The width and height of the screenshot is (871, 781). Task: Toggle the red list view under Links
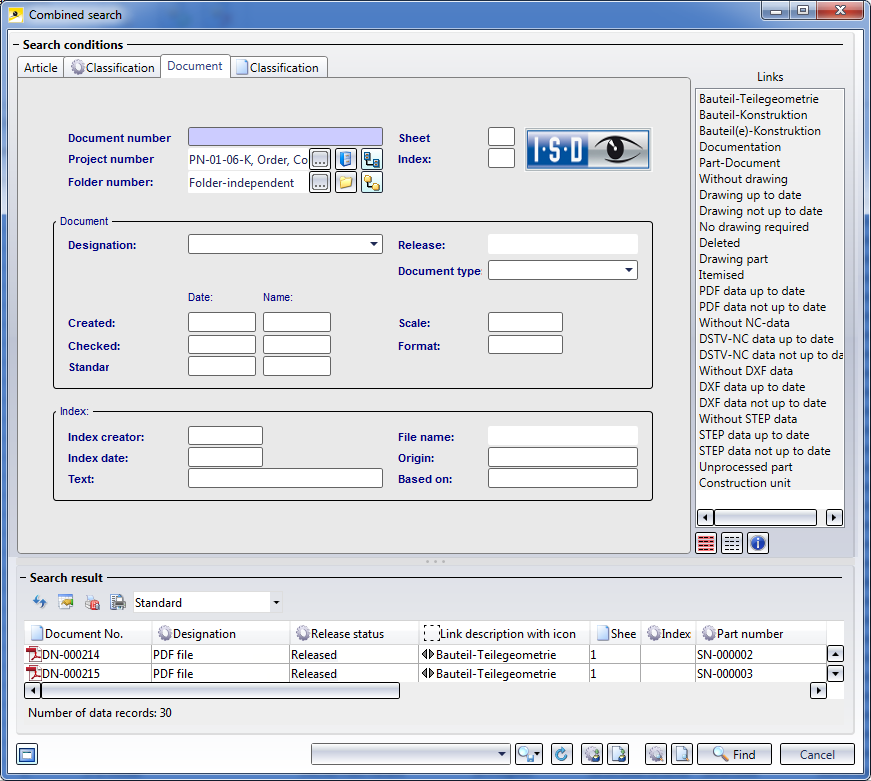pos(706,543)
